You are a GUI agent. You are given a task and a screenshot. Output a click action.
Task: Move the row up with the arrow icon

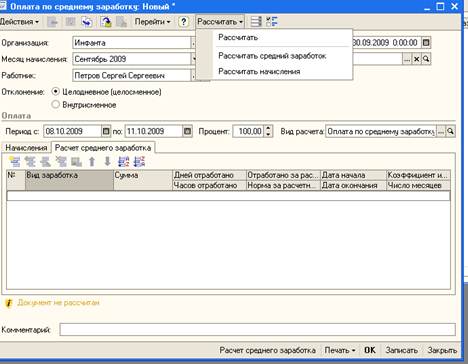coord(92,162)
